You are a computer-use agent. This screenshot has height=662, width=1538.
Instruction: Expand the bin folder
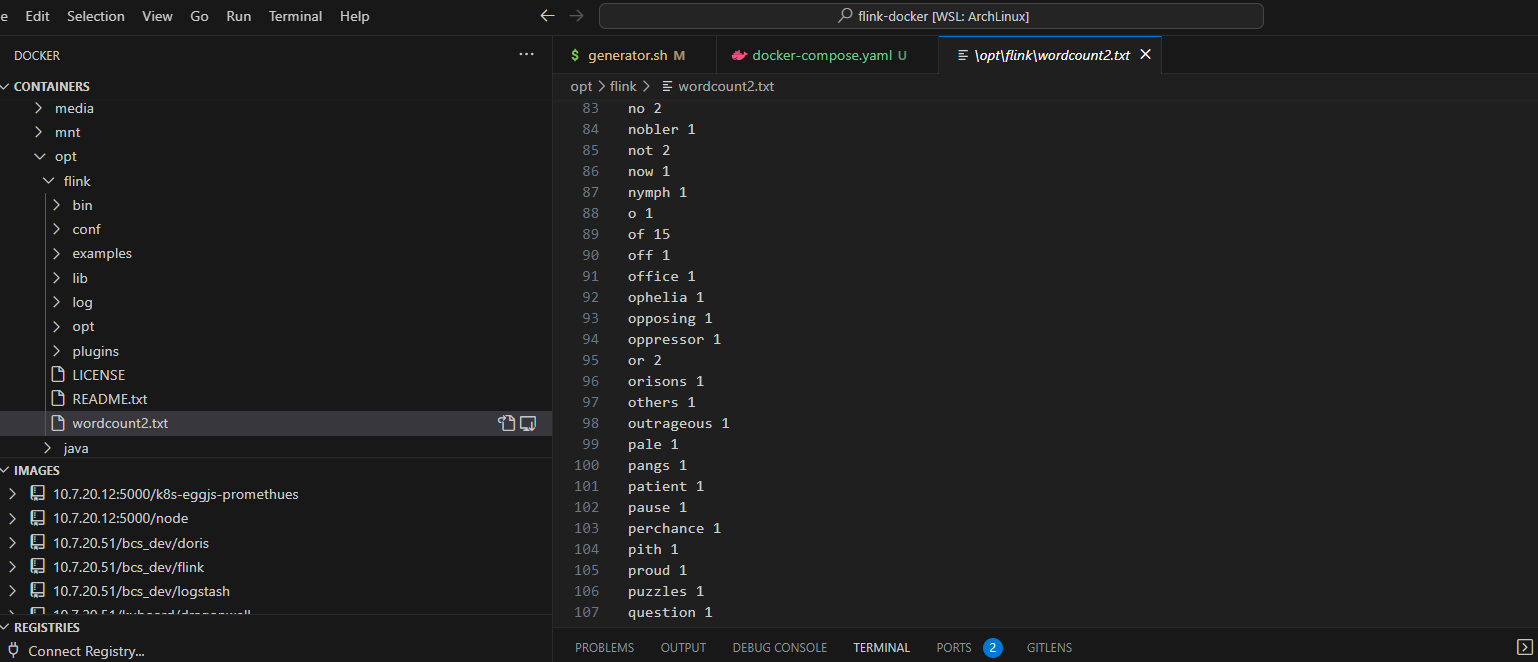(57, 205)
